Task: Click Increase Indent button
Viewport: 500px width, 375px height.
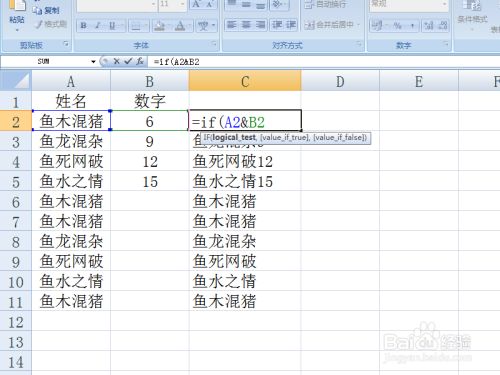Action: click(291, 24)
